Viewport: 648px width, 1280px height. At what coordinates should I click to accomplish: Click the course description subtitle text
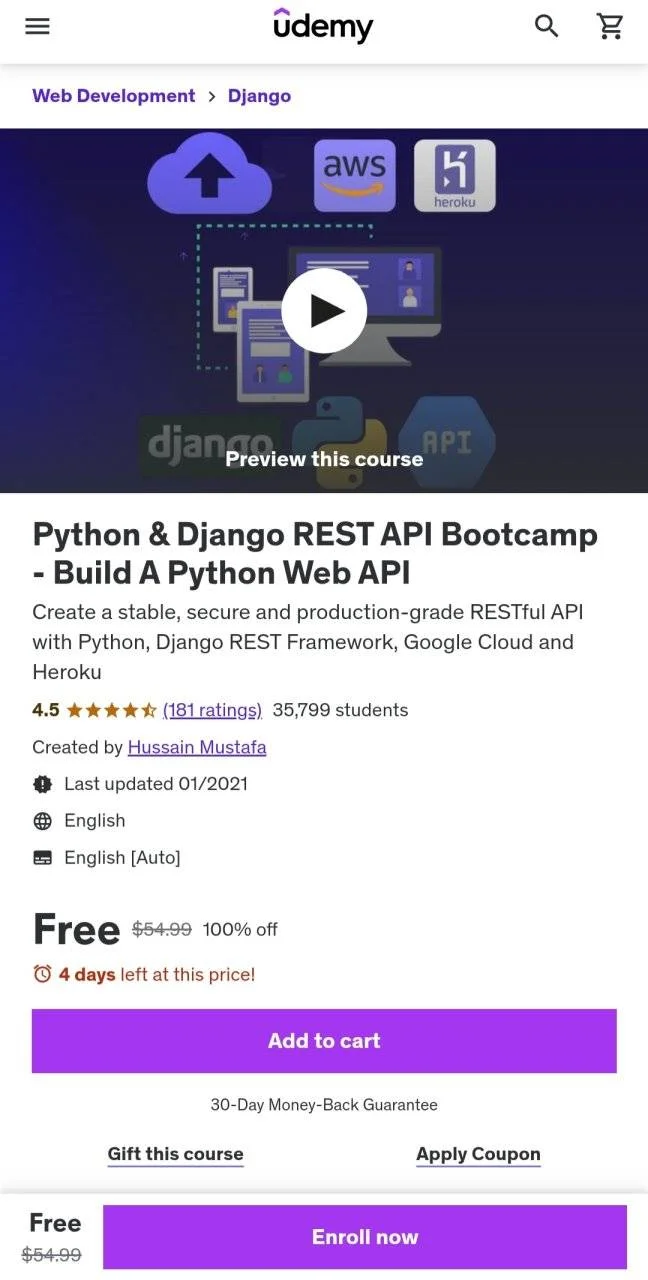[x=307, y=641]
